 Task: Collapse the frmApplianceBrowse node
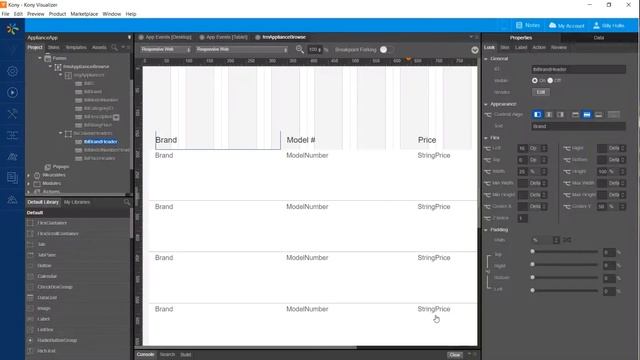[50, 67]
